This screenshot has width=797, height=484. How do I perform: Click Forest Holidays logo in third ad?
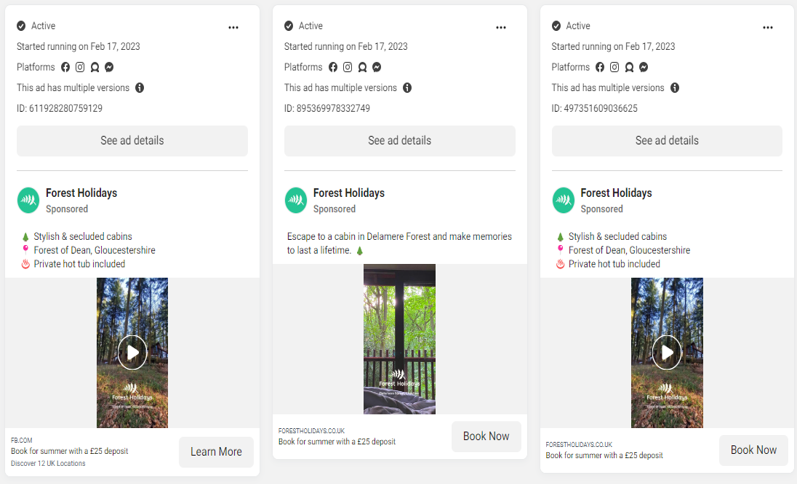563,200
